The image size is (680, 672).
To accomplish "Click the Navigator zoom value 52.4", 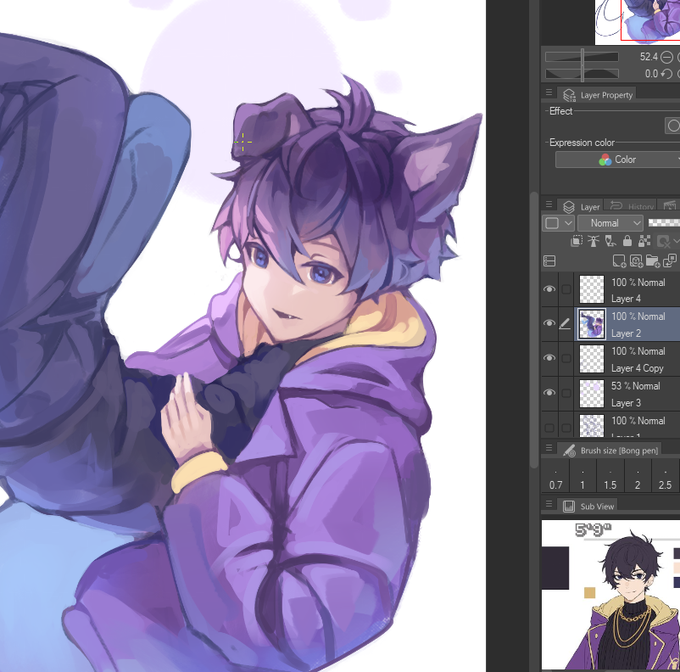I will tap(648, 57).
